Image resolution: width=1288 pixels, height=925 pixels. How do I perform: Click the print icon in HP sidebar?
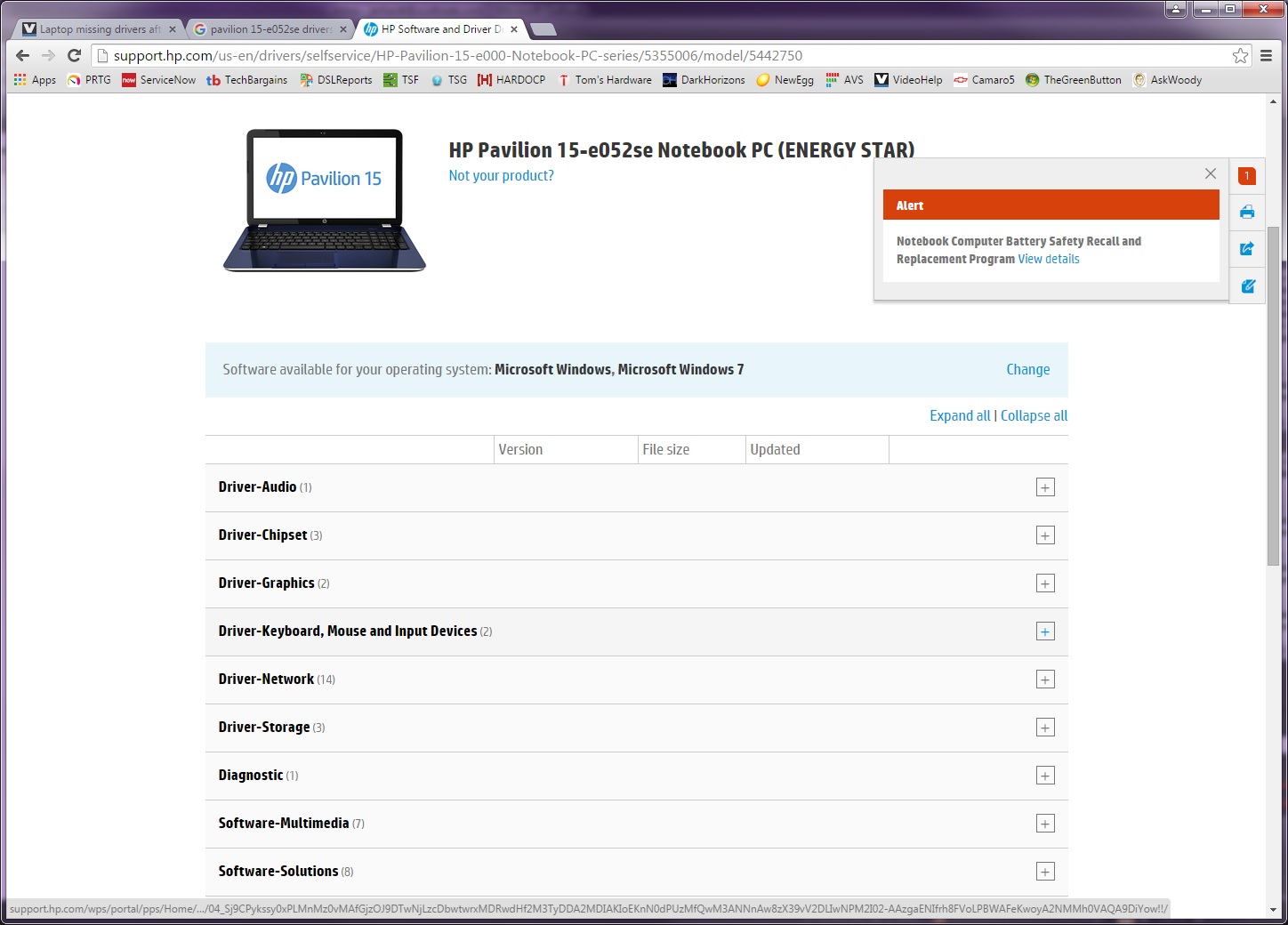pos(1247,212)
